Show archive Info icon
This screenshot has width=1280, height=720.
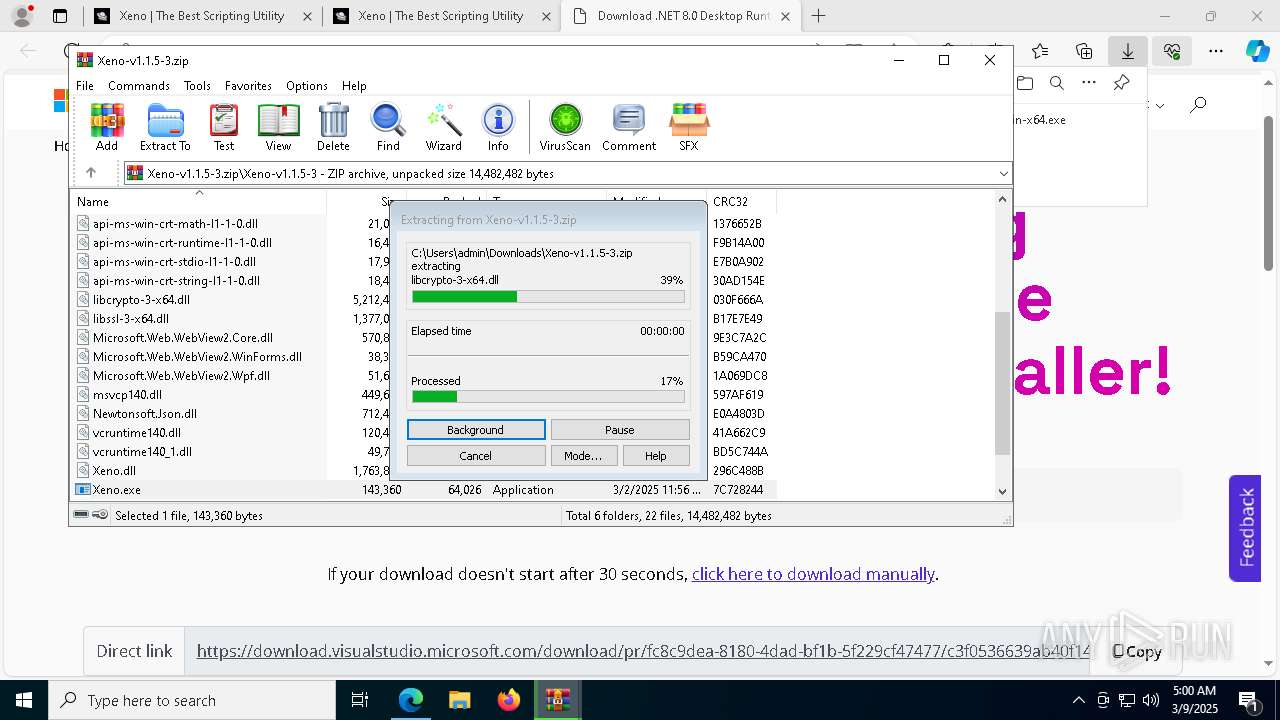498,127
